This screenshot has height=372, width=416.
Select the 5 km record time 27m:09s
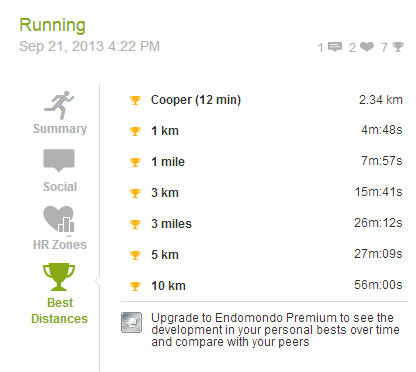click(x=378, y=254)
